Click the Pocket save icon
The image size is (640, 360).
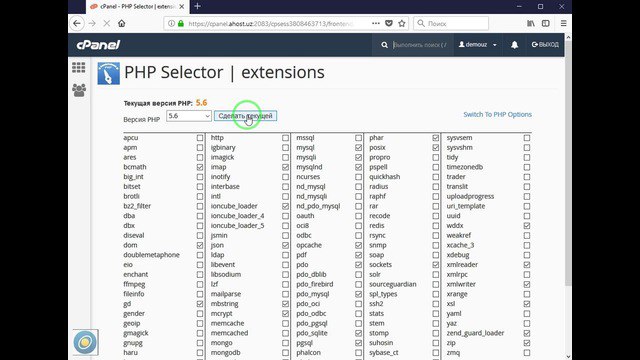389,24
